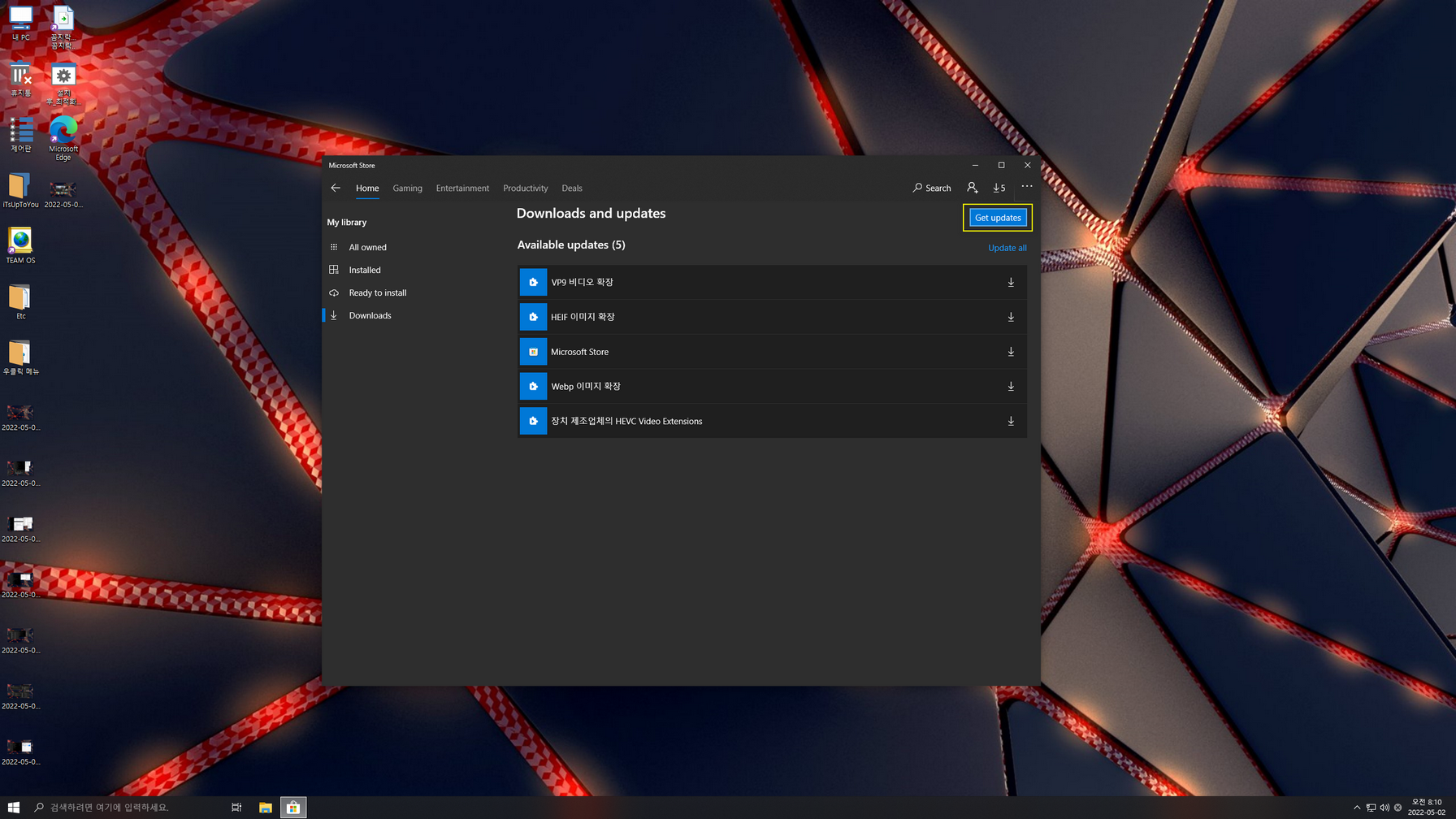The height and width of the screenshot is (819, 1456).
Task: Open Task View on the taskbar
Action: (236, 807)
